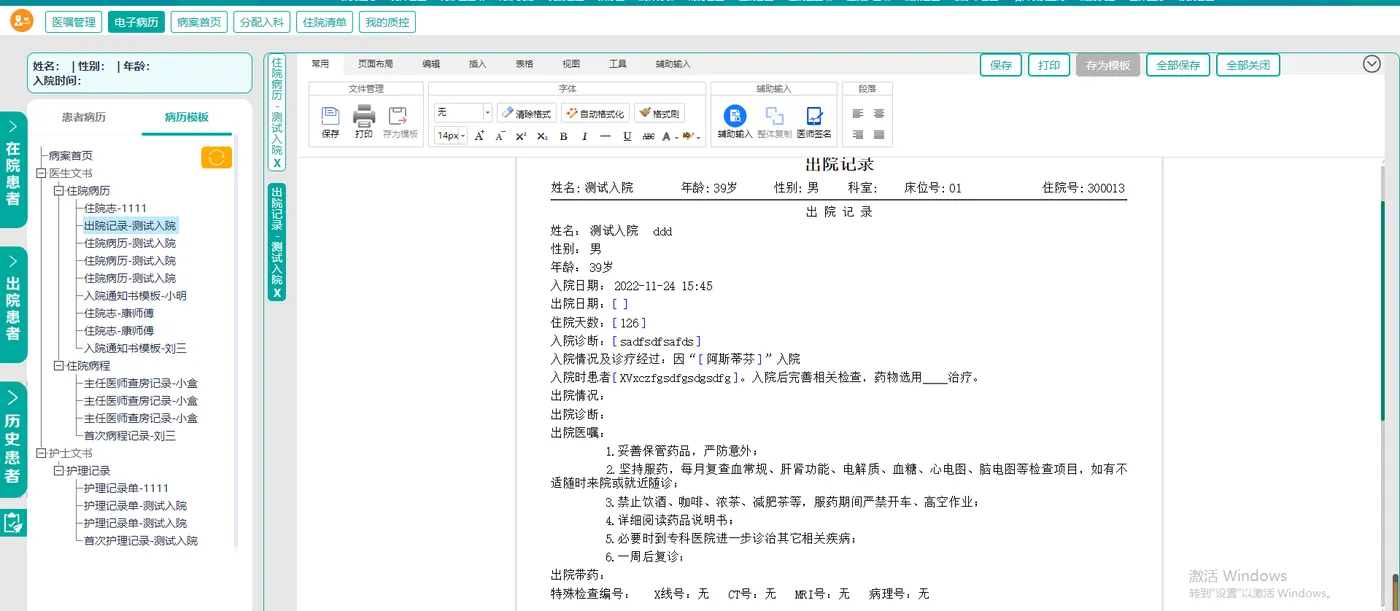
Task: Collapse the top-right circular chevron
Action: coord(1372,64)
